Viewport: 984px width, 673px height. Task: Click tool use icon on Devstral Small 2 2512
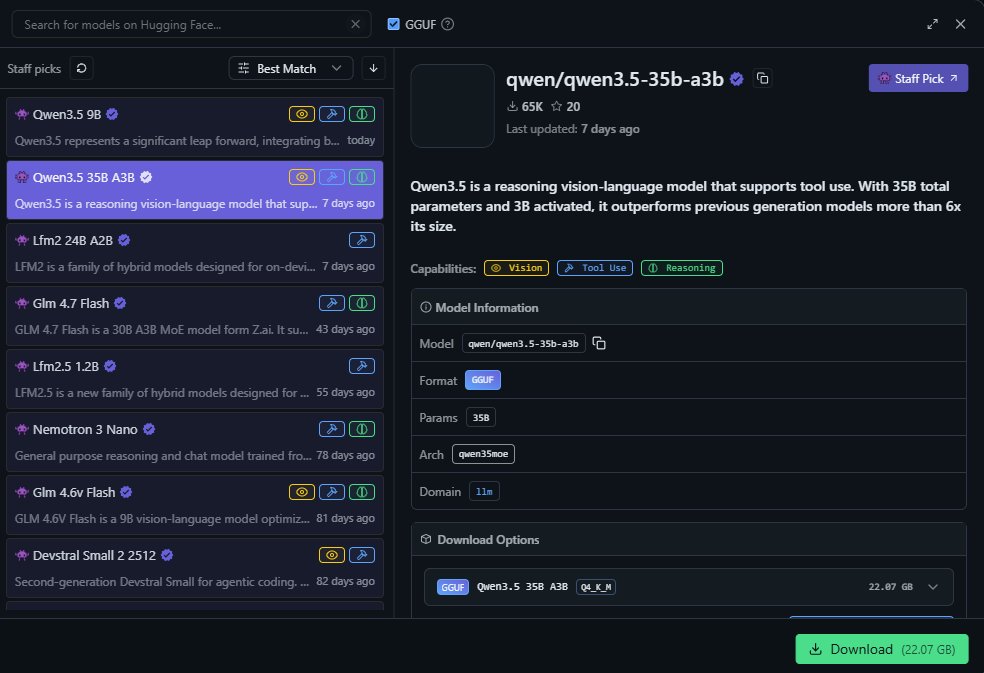(362, 556)
